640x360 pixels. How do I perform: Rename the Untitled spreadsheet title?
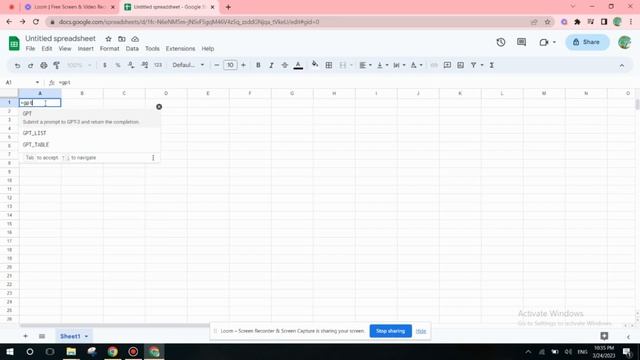pos(60,38)
